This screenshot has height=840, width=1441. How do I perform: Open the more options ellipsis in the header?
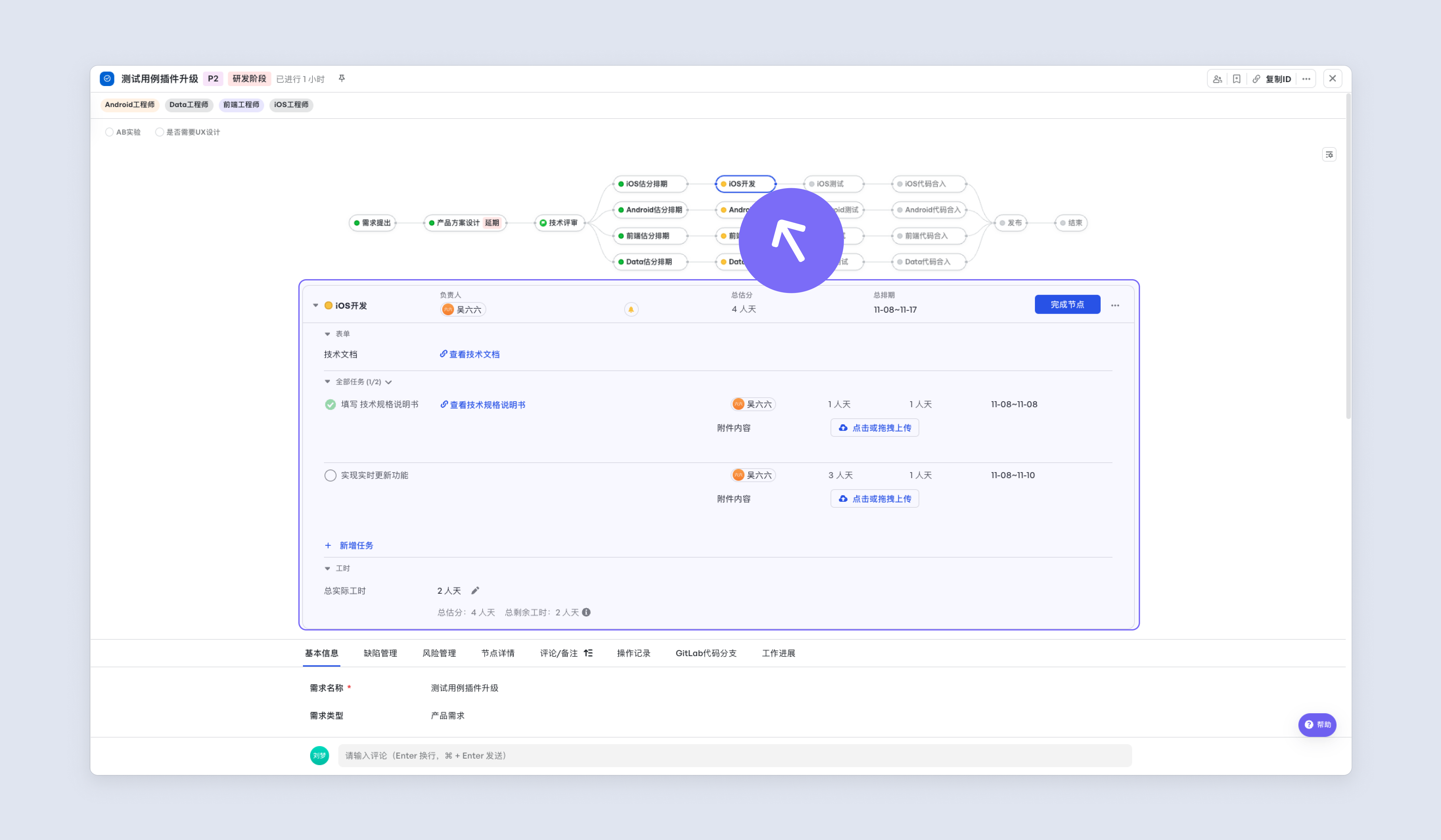pyautogui.click(x=1306, y=79)
